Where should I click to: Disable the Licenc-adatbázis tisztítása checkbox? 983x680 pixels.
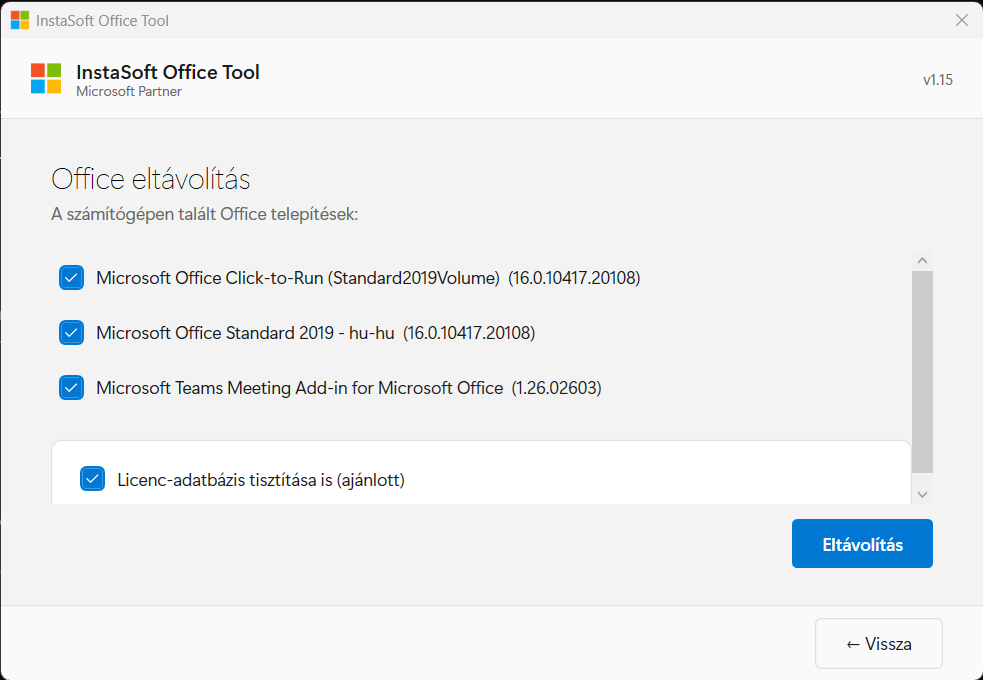pyautogui.click(x=92, y=480)
